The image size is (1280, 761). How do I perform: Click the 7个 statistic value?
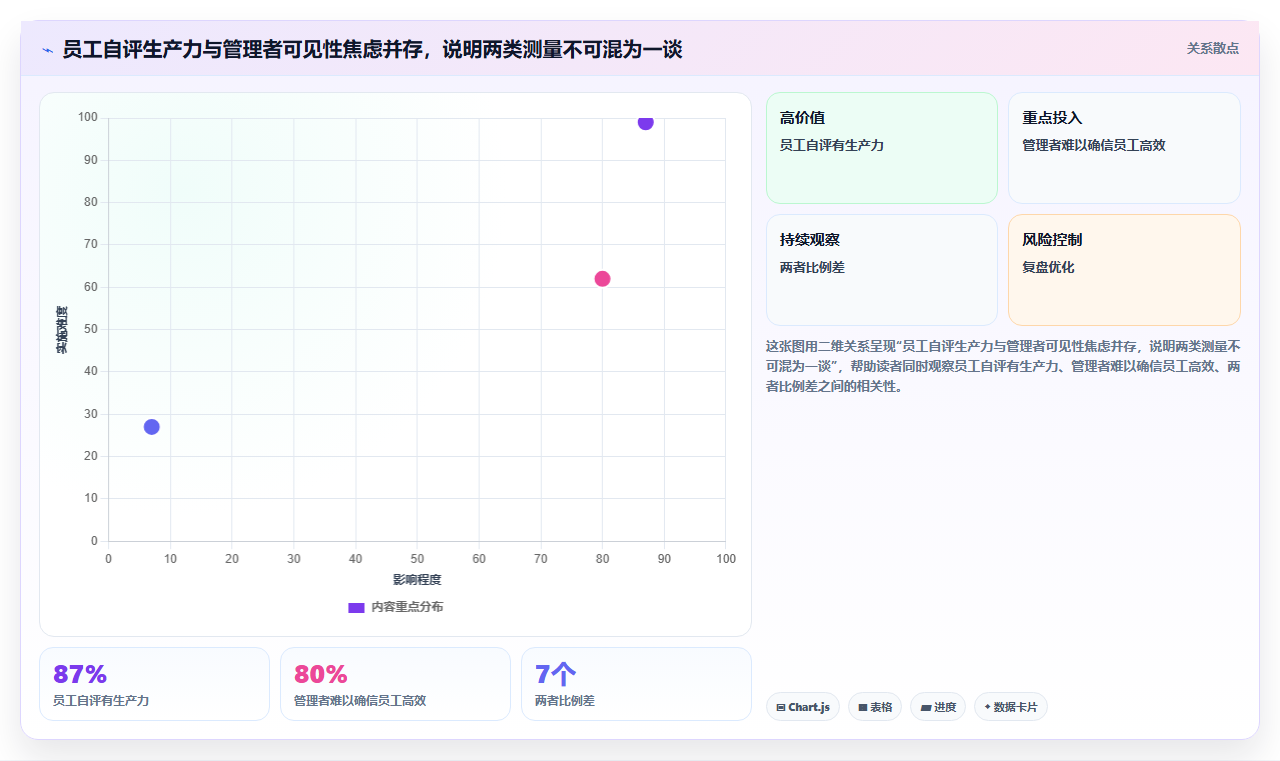pyautogui.click(x=556, y=675)
